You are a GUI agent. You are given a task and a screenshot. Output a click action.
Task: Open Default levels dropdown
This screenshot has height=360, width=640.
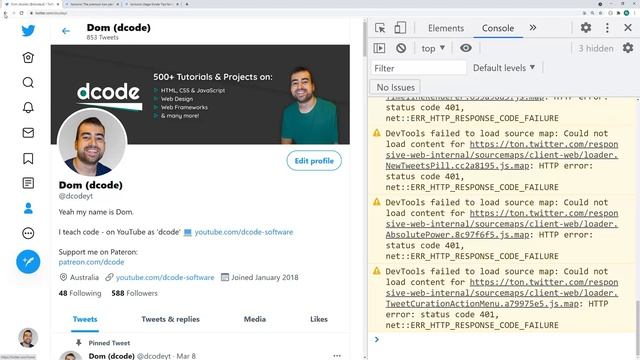pos(504,68)
